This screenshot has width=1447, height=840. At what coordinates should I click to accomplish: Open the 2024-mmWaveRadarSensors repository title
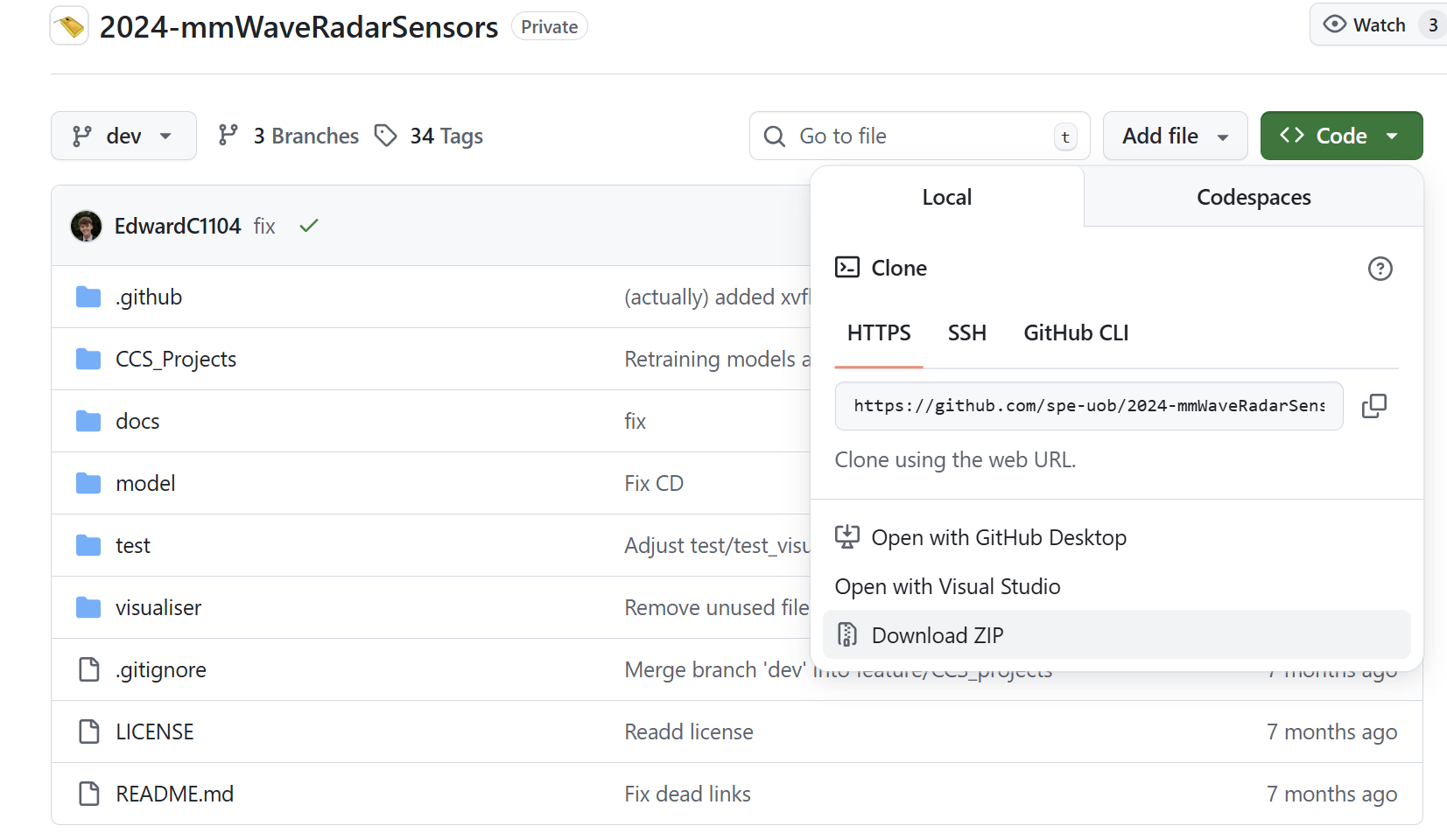[x=299, y=27]
